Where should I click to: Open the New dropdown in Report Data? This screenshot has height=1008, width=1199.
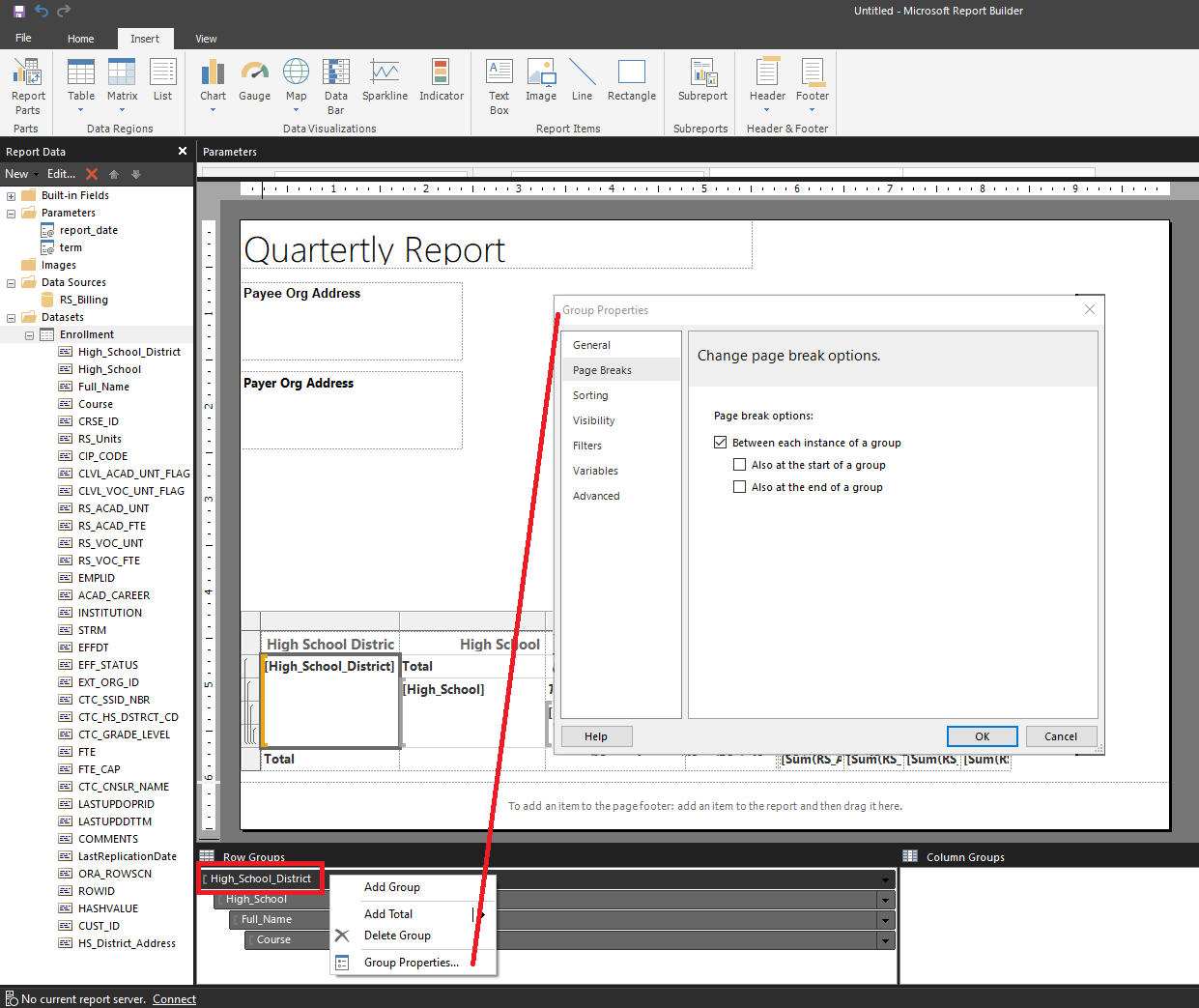click(x=21, y=174)
